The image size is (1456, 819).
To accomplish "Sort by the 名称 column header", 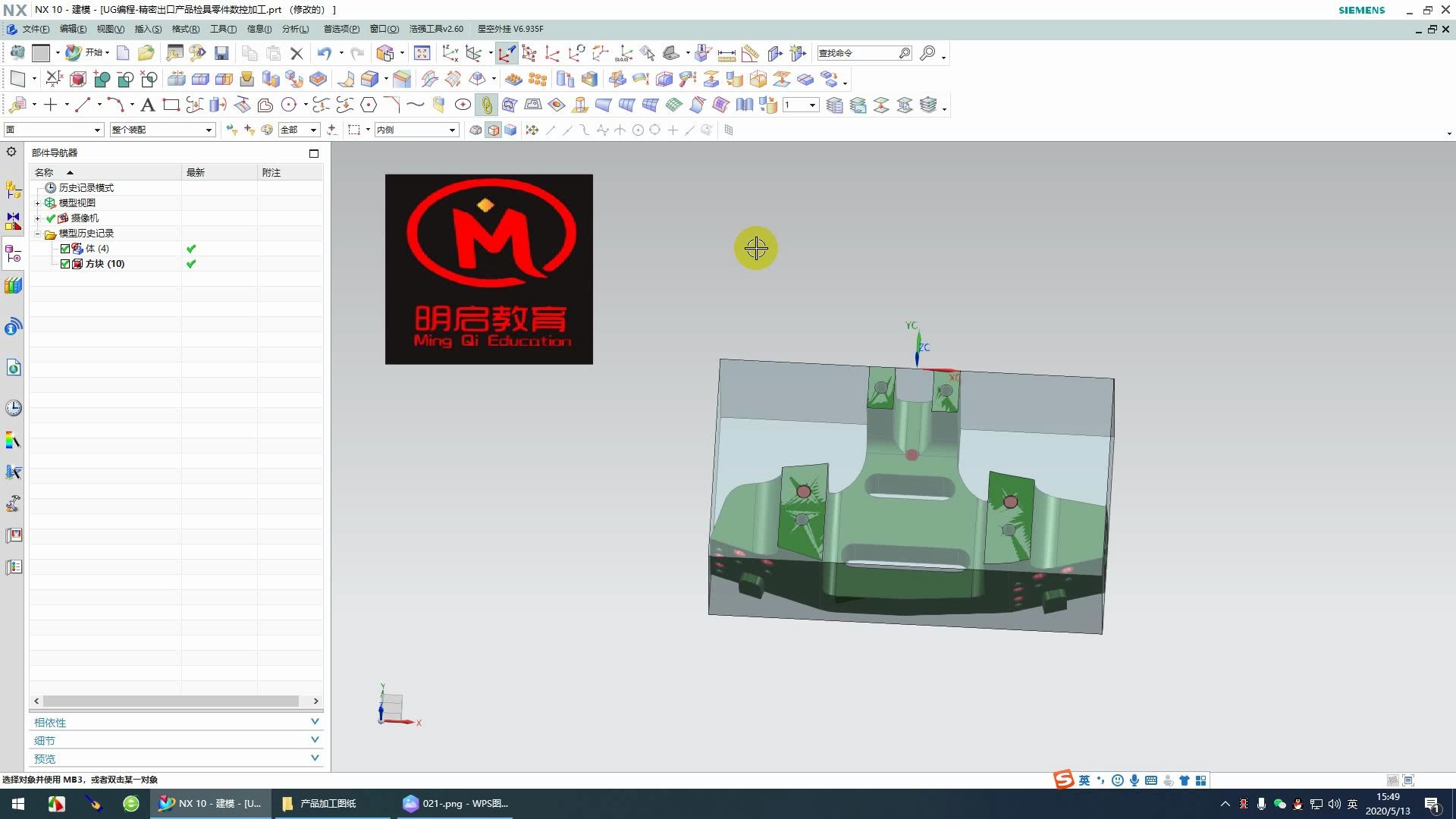I will [45, 173].
